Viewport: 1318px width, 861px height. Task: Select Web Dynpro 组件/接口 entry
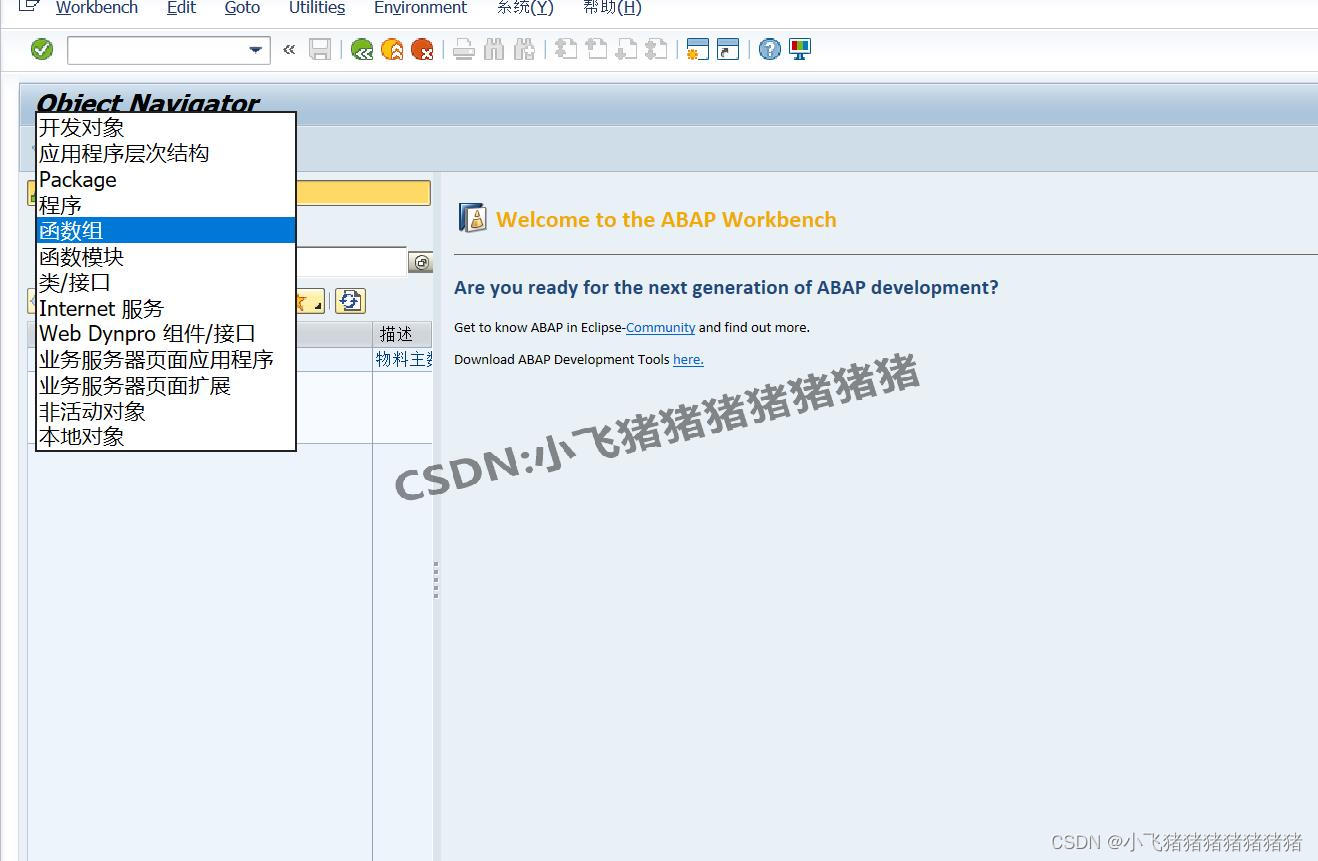[166, 334]
